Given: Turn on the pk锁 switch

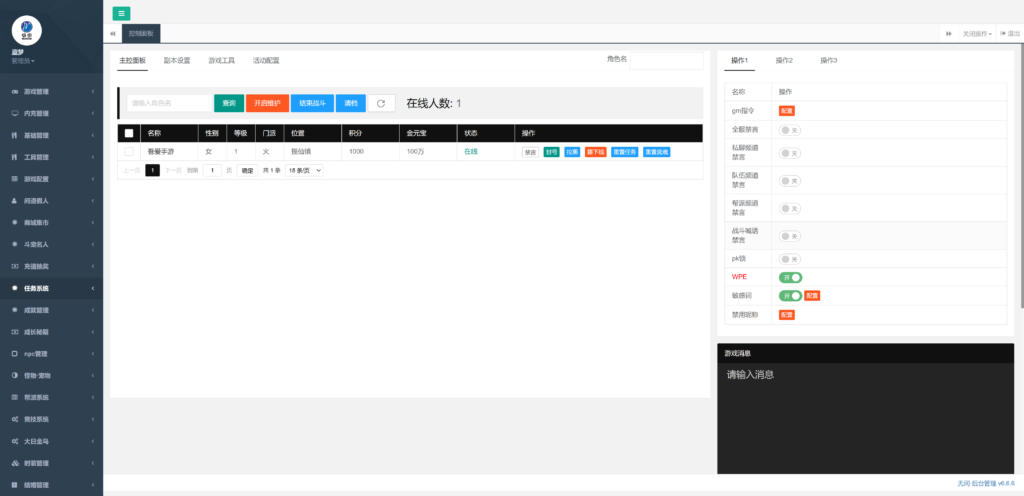Looking at the screenshot, I should (x=790, y=259).
